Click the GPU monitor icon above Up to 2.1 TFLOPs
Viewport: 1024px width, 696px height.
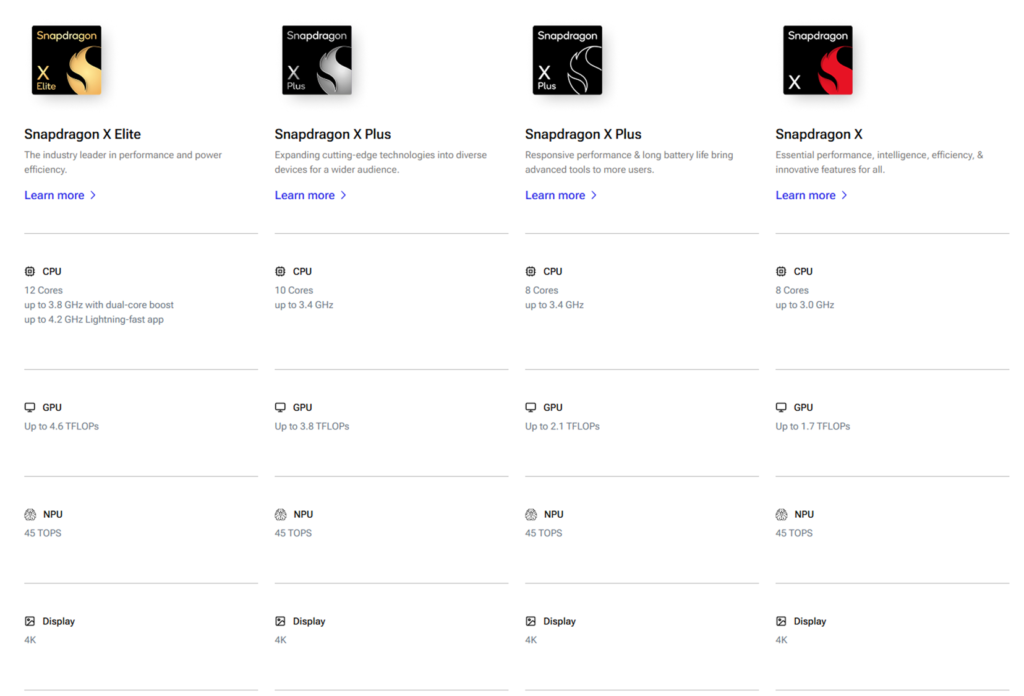click(531, 407)
